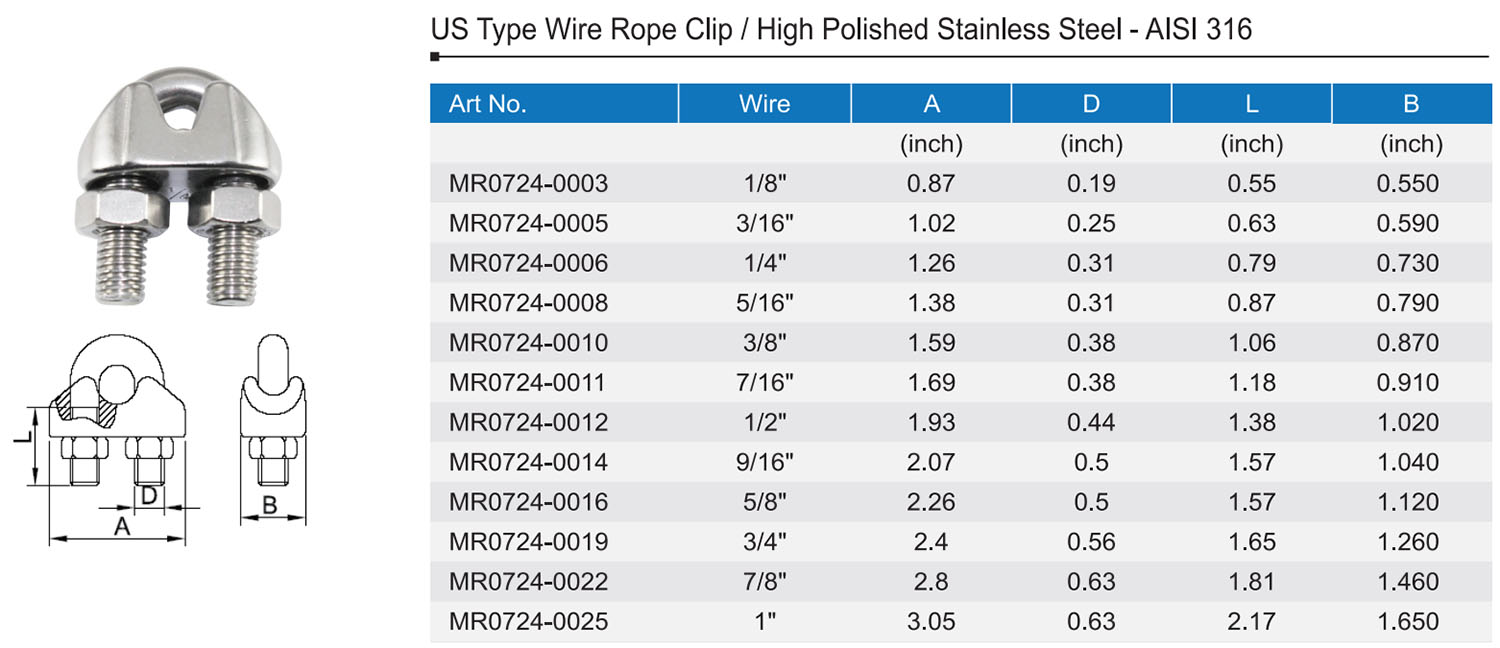Viewport: 1500px width, 648px height.
Task: Click the 1/2" wire size cell
Action: point(765,423)
